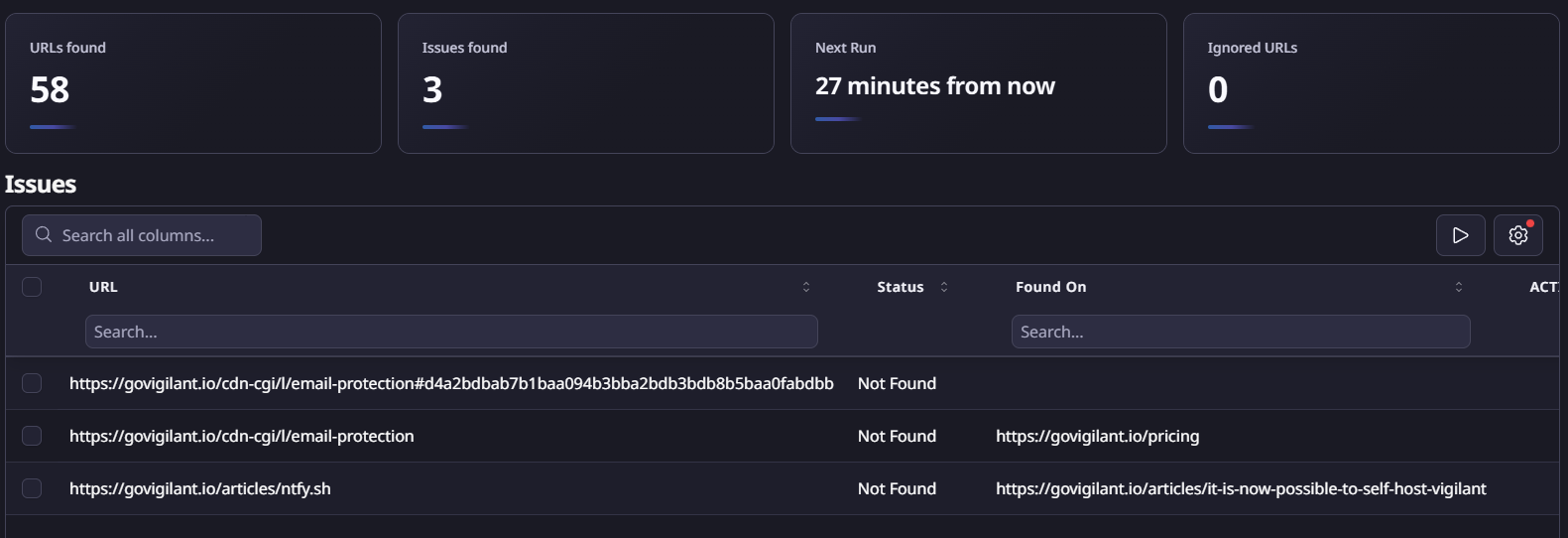Open the govigilant.io/pricing Found On link
1568x538 pixels.
1097,436
